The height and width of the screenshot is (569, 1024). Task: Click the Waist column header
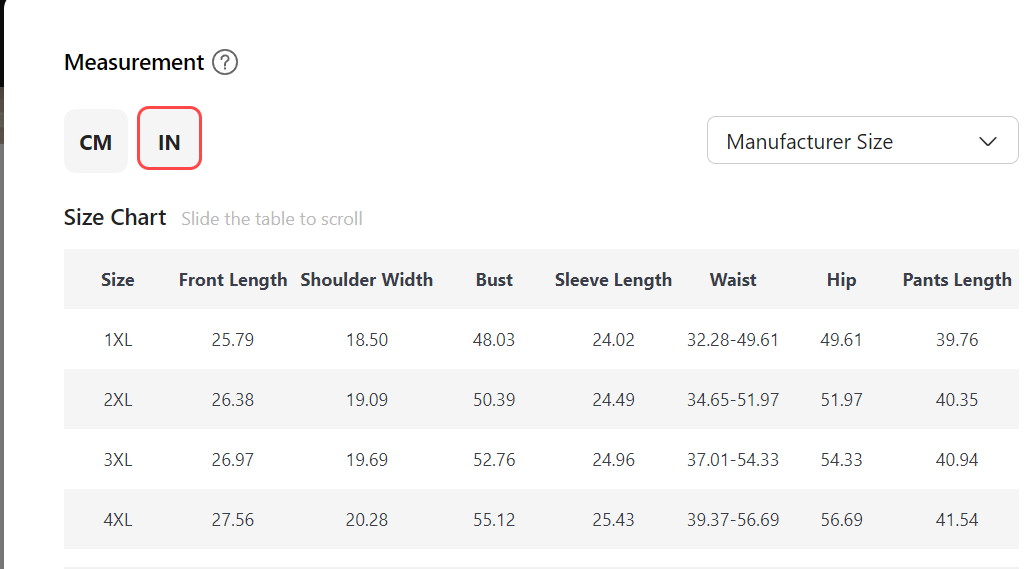tap(733, 280)
